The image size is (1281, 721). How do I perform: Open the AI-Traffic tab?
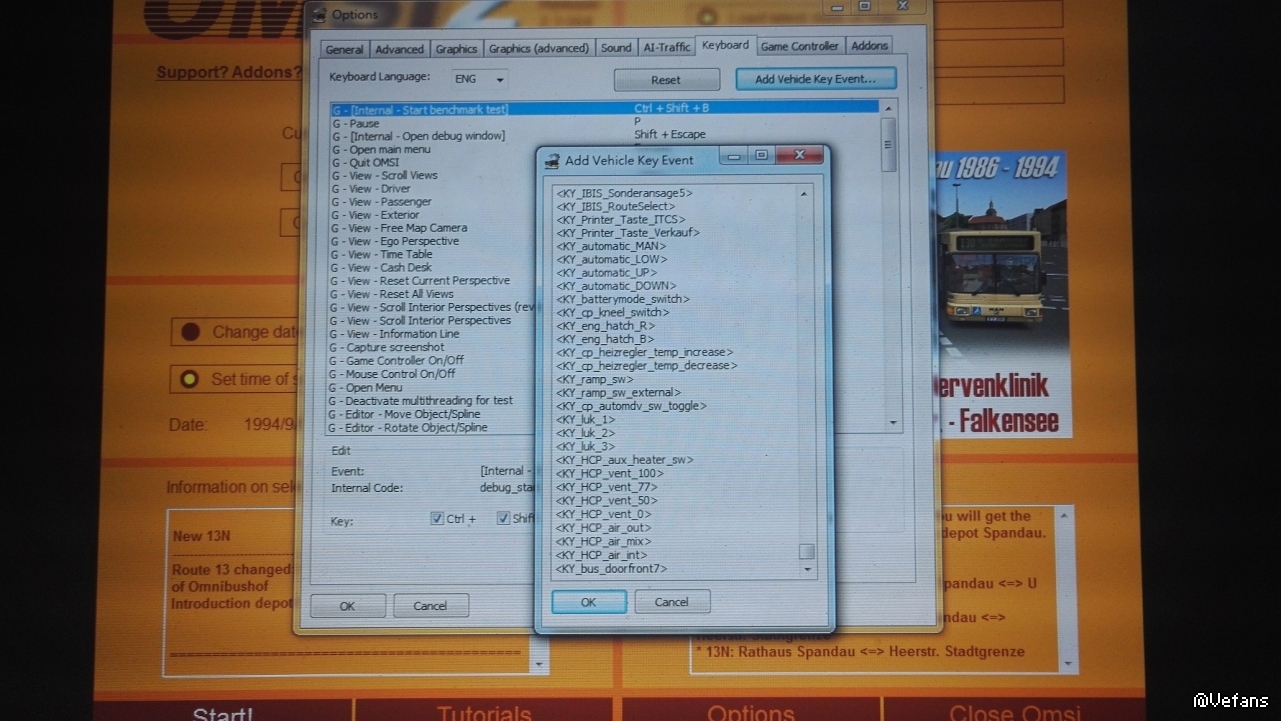[x=667, y=47]
